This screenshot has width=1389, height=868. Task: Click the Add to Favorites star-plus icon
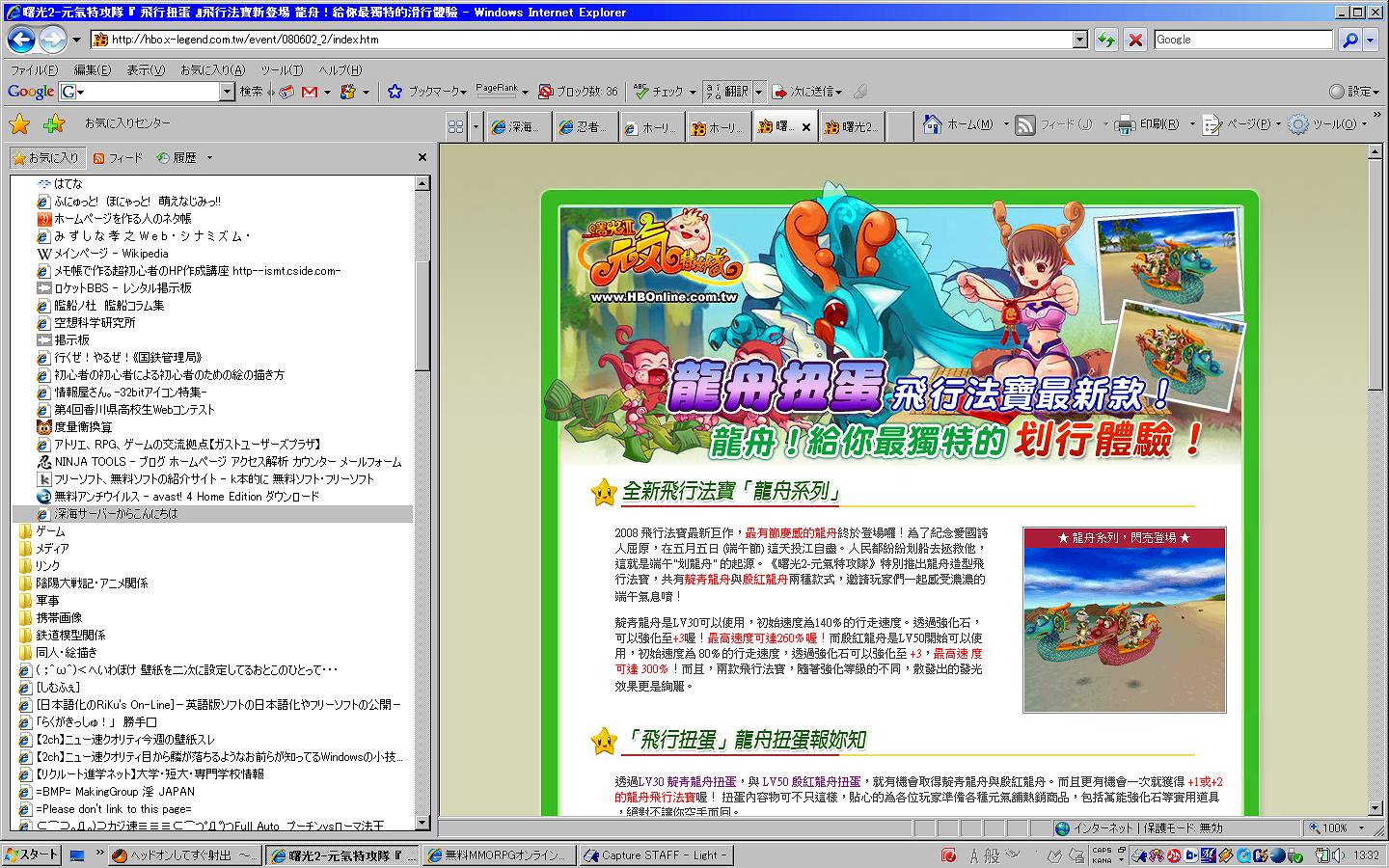click(x=54, y=123)
